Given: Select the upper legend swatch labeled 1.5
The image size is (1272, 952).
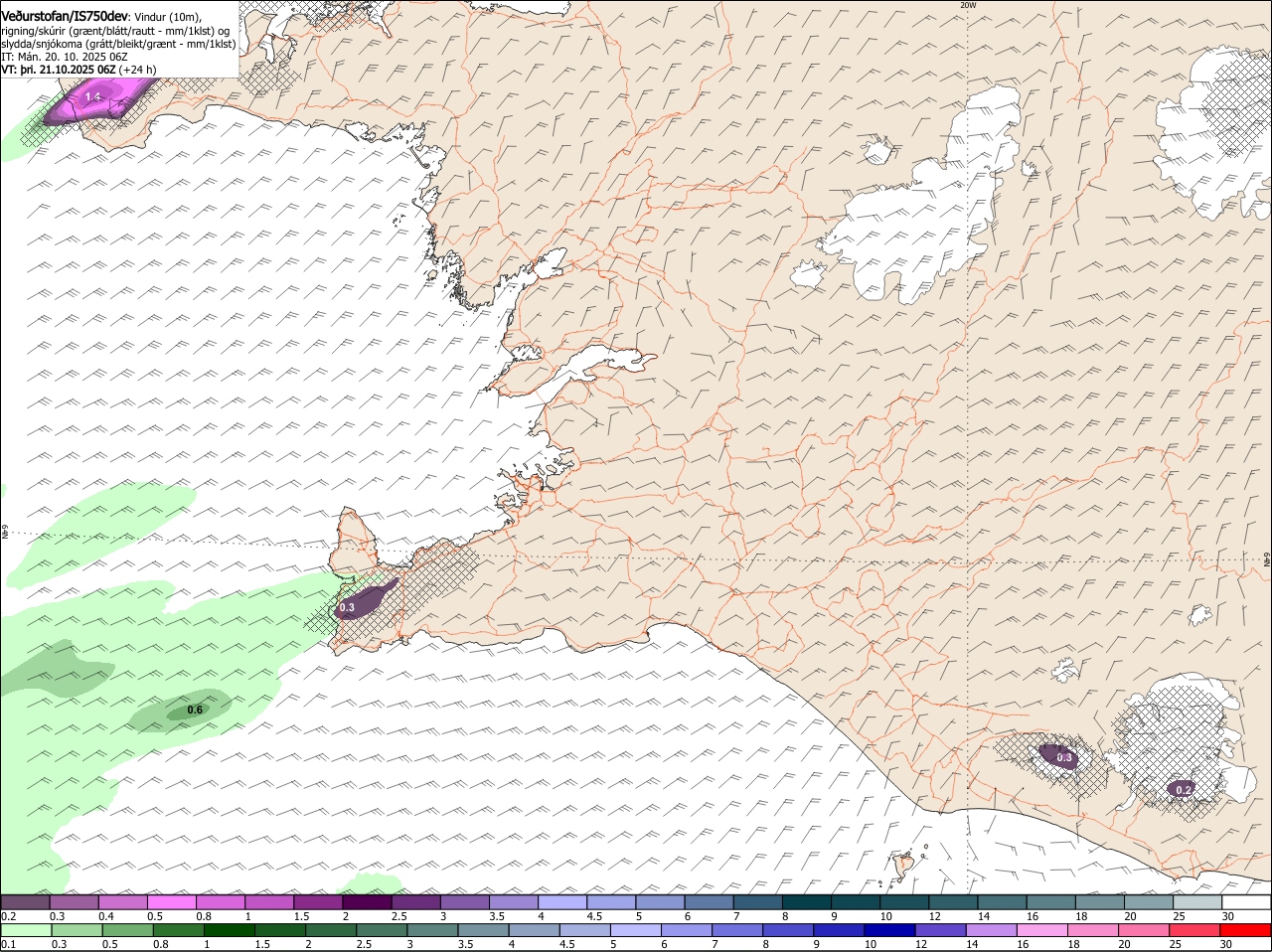Looking at the screenshot, I should [x=318, y=902].
